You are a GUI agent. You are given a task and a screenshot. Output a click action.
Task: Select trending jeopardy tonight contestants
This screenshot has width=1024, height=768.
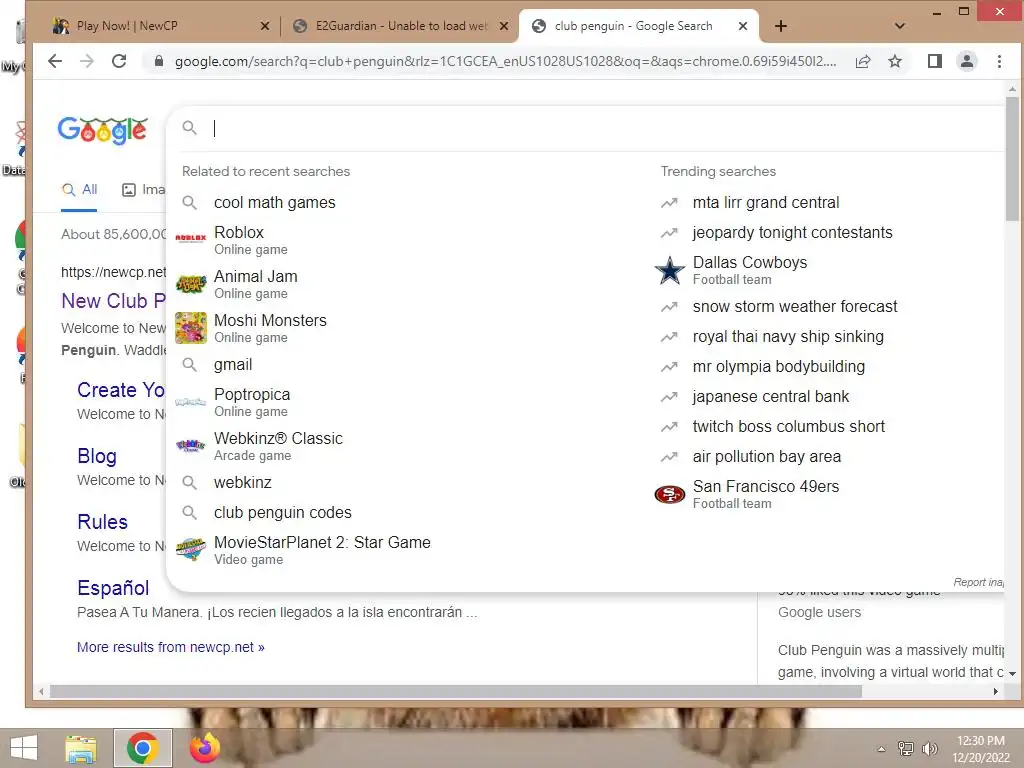792,232
